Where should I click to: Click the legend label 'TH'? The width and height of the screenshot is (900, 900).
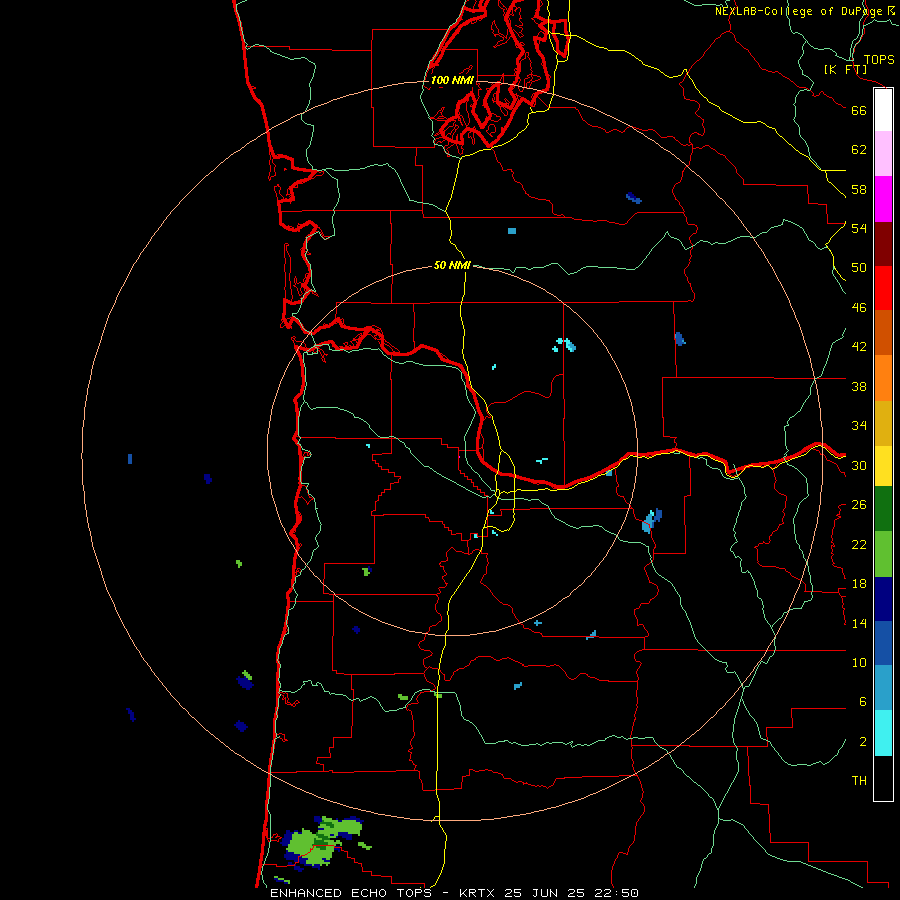click(859, 781)
